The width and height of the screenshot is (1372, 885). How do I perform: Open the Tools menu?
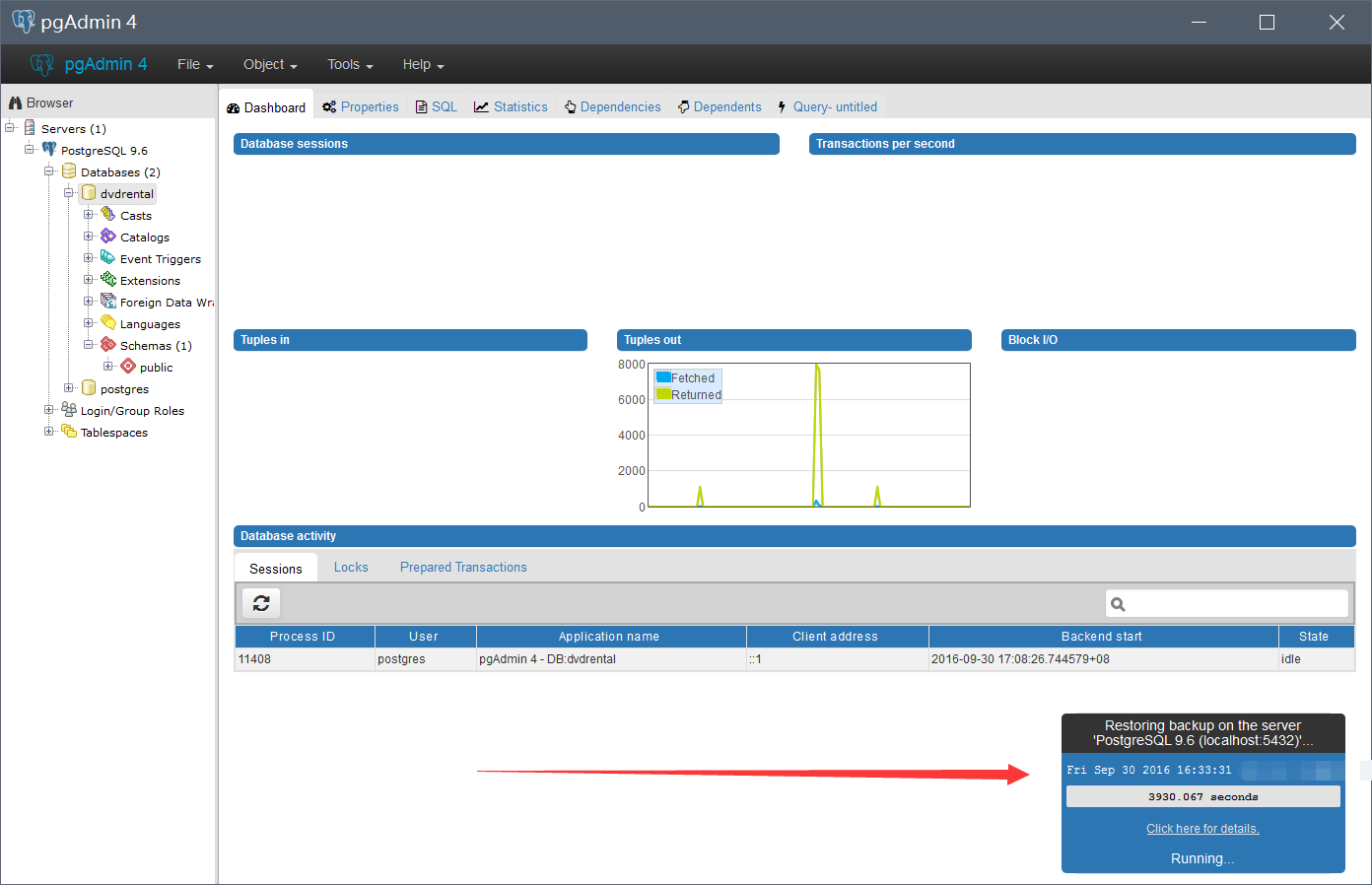pyautogui.click(x=350, y=64)
